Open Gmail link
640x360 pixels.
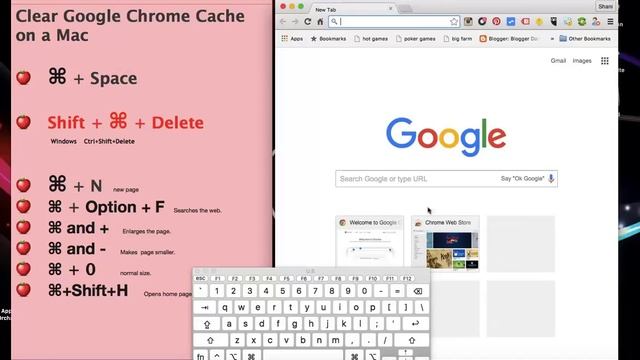point(558,61)
